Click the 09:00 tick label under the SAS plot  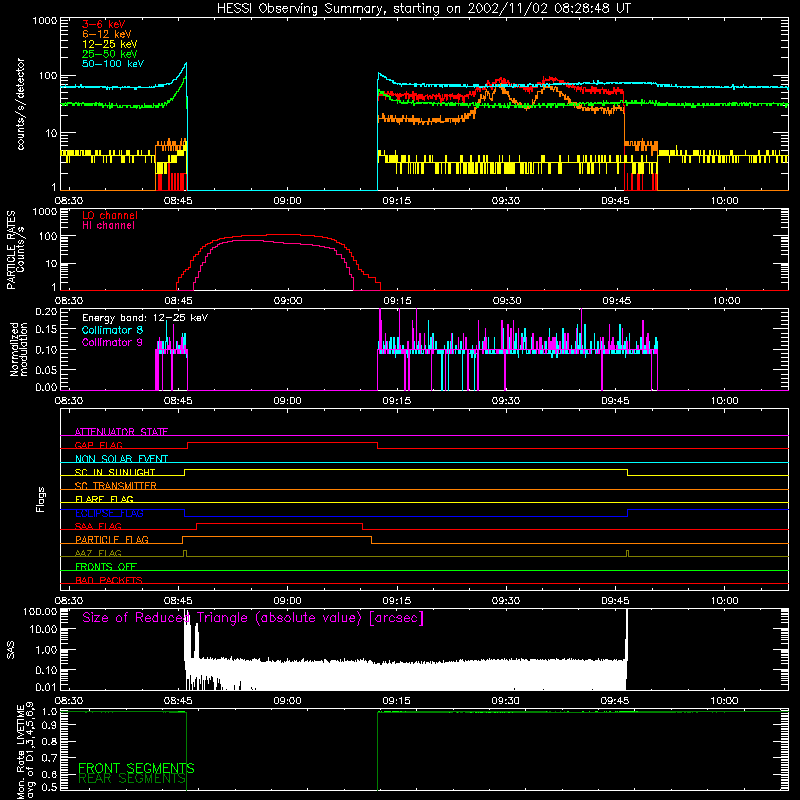287,701
